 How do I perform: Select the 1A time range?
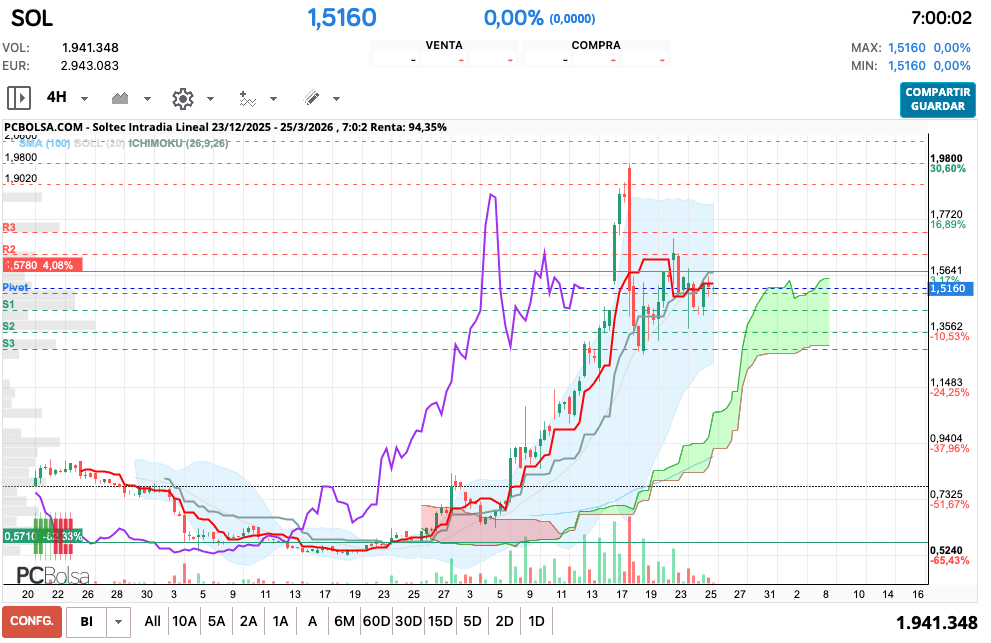(x=281, y=622)
